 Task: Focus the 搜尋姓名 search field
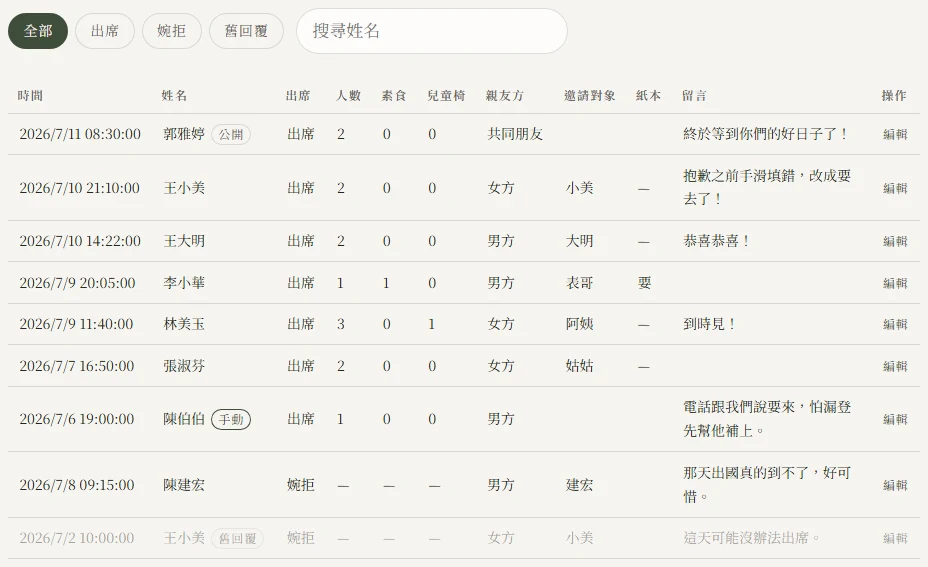click(432, 31)
